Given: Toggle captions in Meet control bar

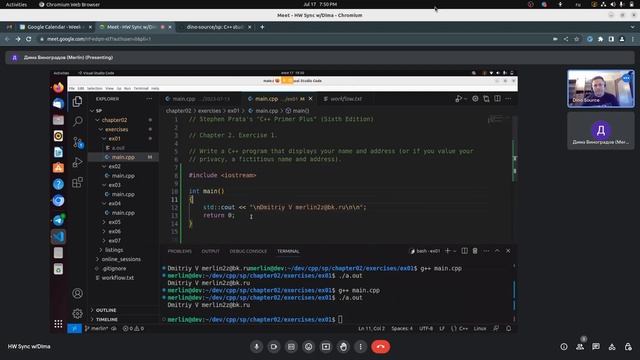Looking at the screenshot, I should (291, 347).
